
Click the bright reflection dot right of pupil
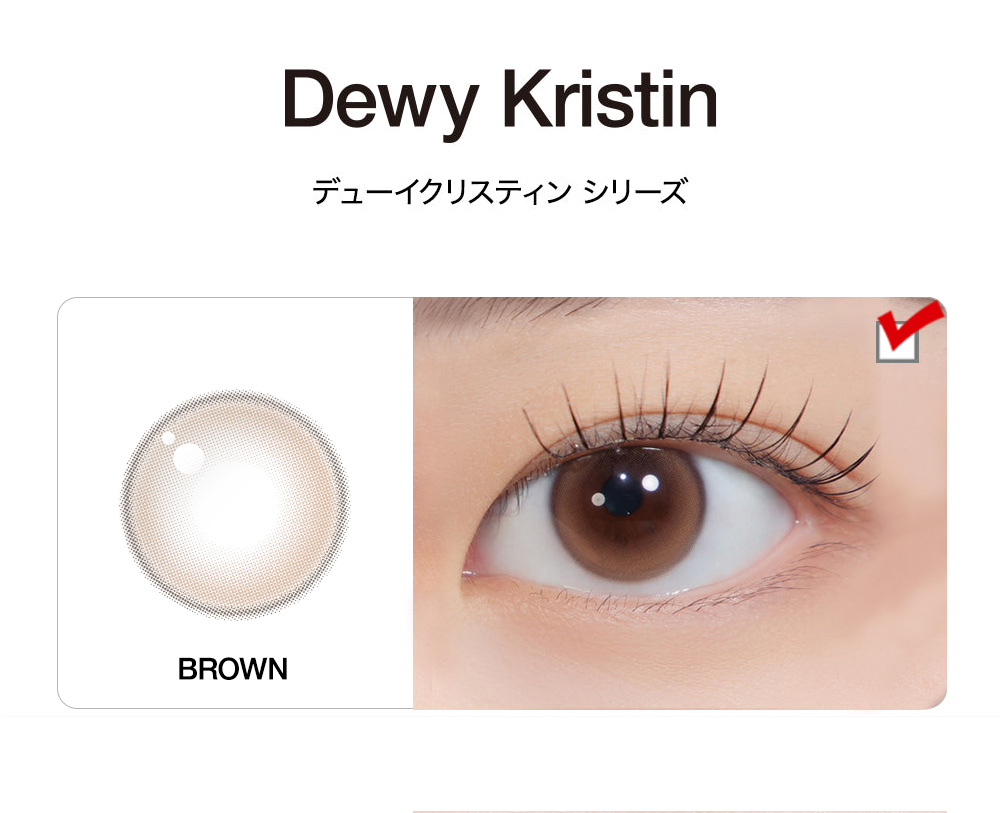[650, 483]
